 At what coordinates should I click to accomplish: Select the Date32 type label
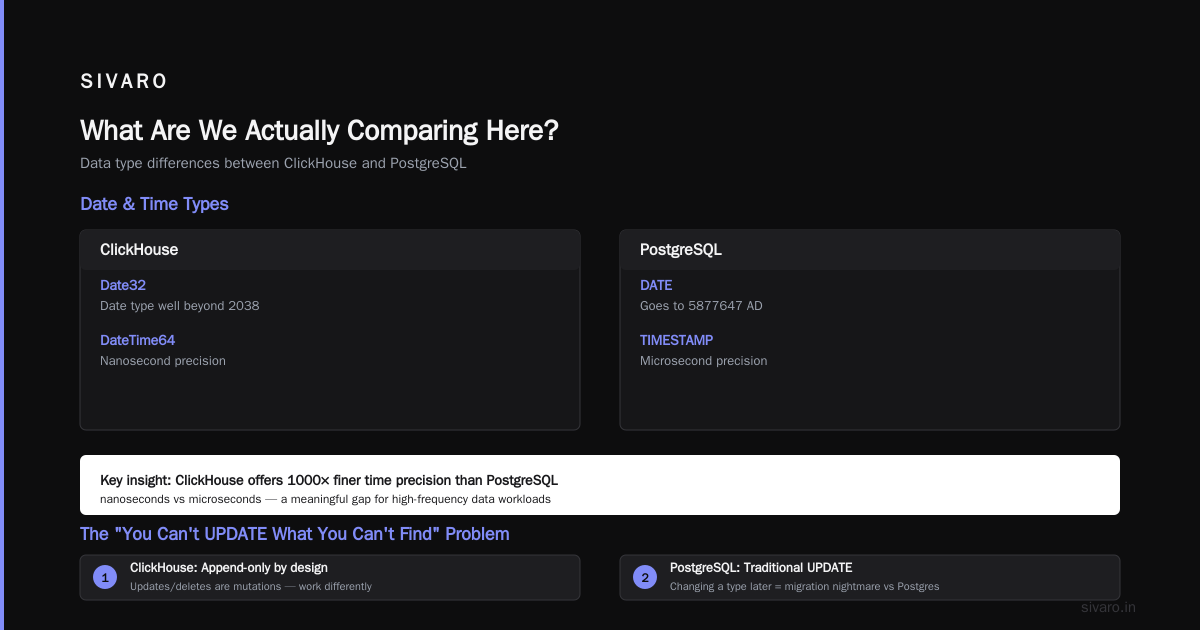pos(123,286)
